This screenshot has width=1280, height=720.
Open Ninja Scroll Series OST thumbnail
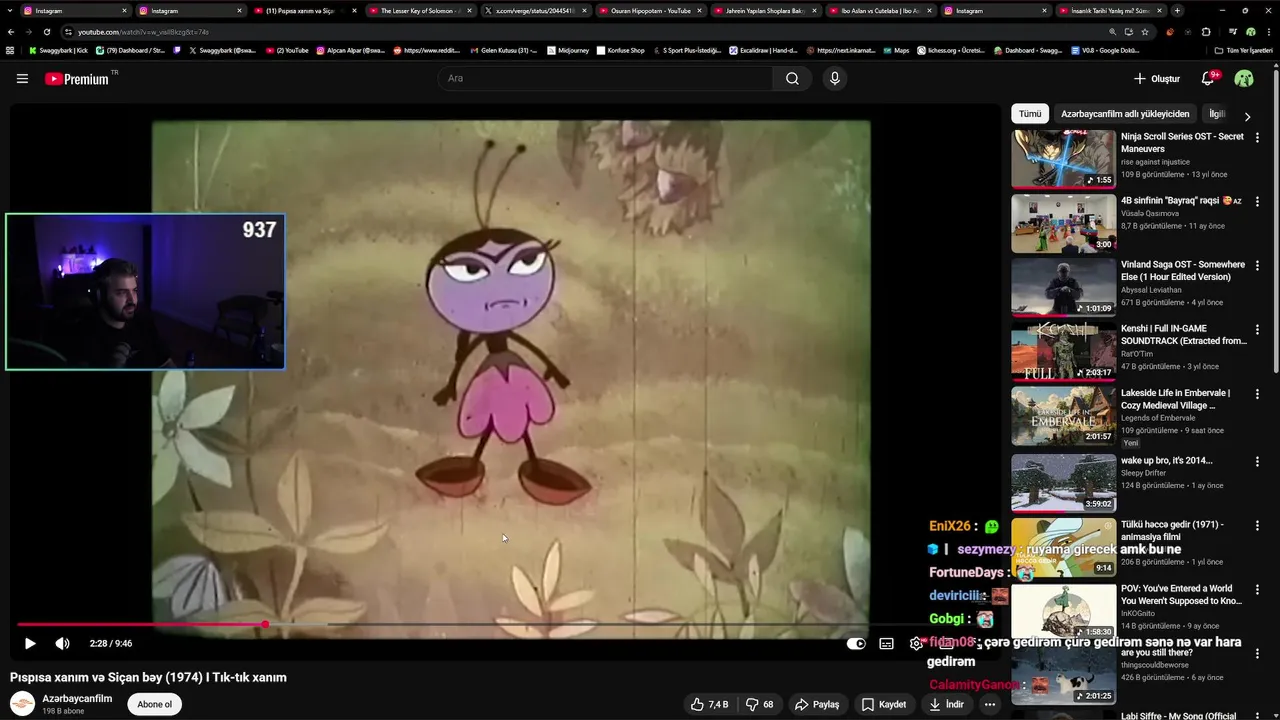click(1063, 159)
